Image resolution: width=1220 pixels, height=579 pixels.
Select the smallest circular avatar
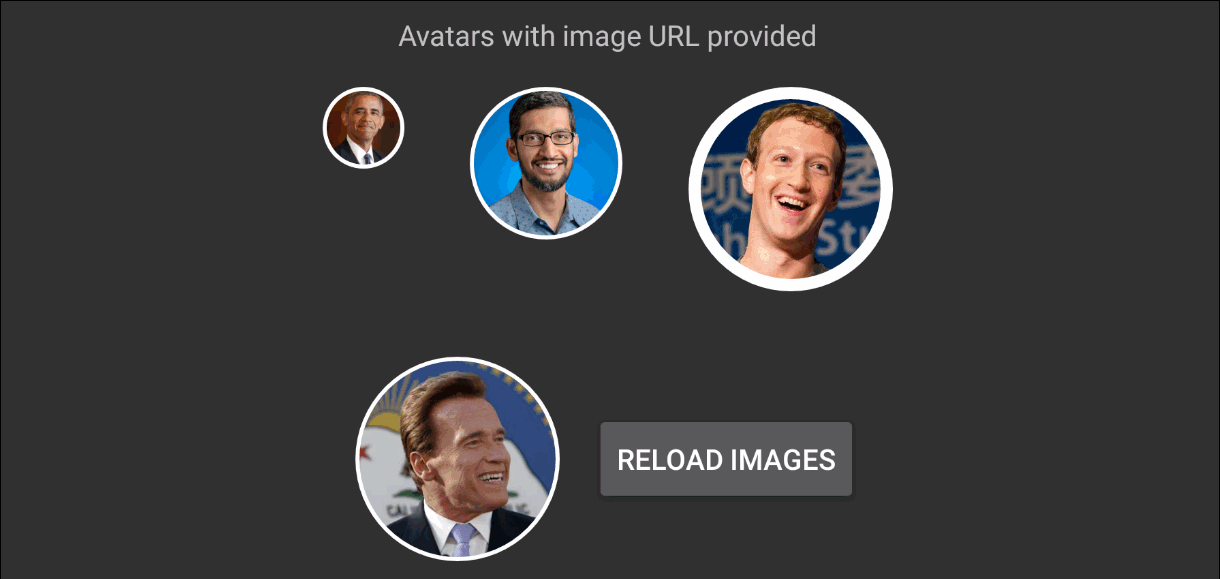(363, 128)
